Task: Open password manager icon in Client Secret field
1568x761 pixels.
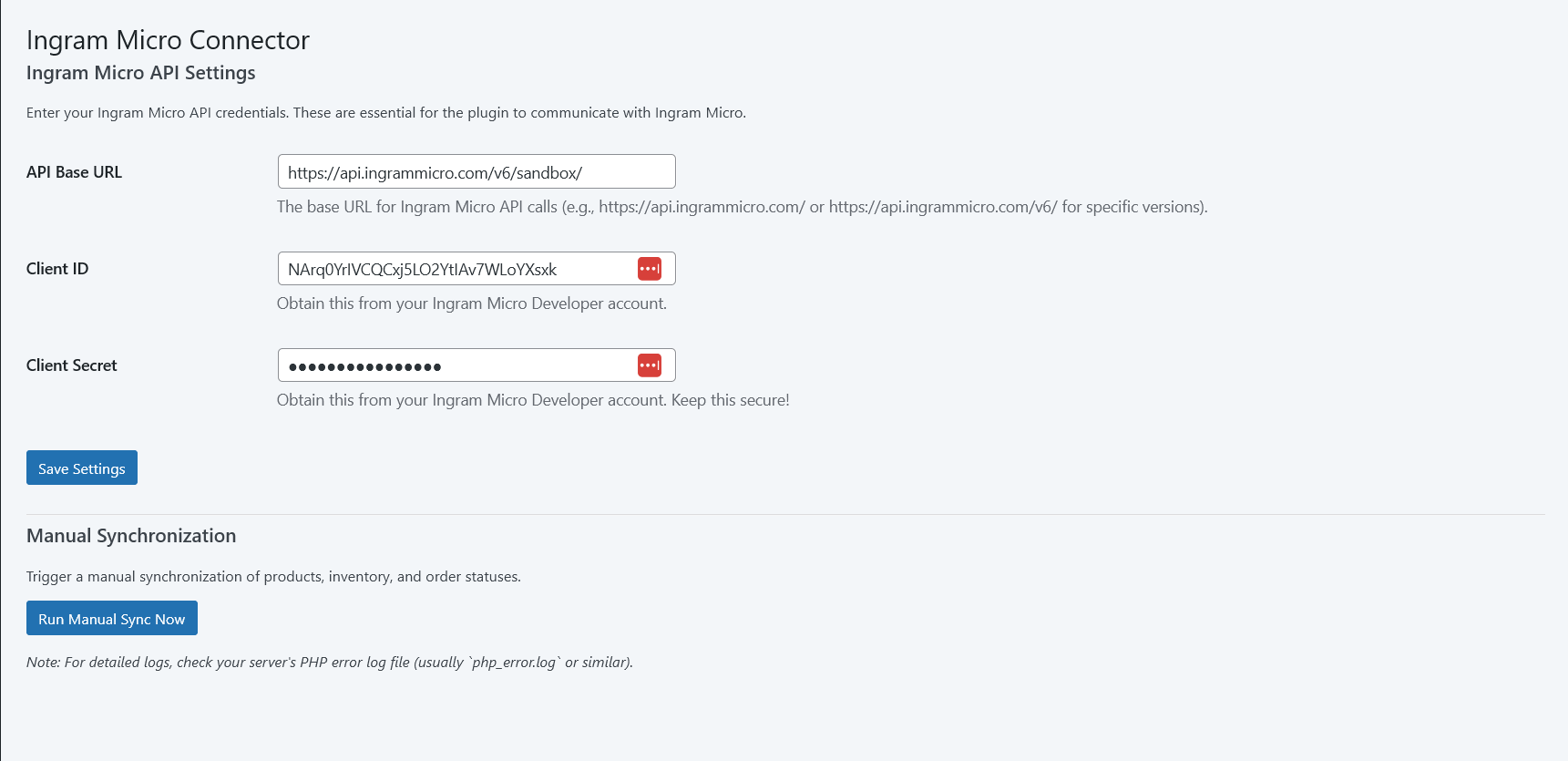Action: (650, 365)
